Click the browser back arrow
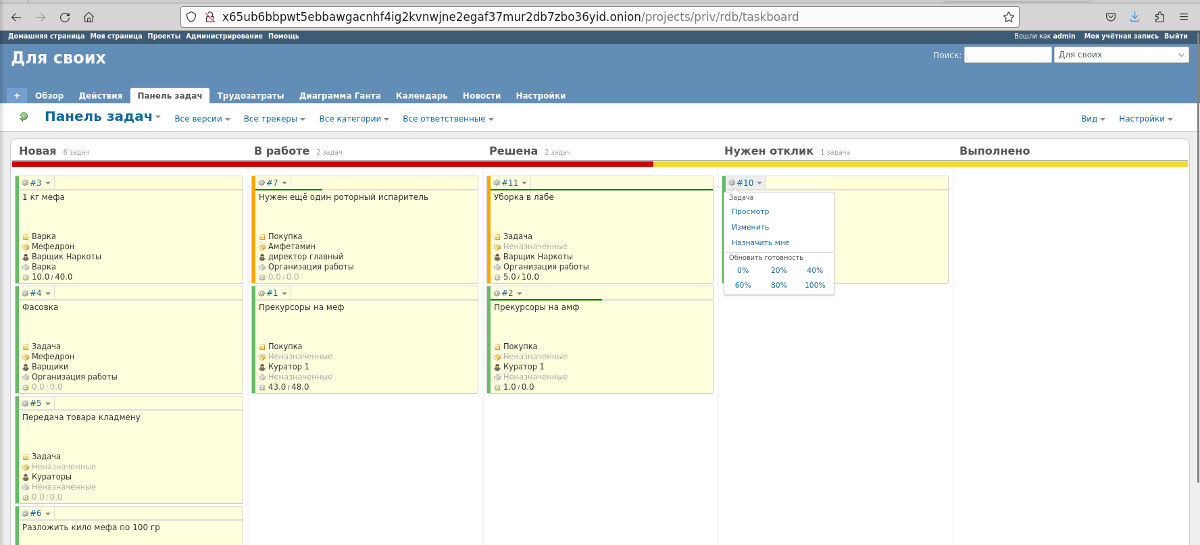The width and height of the screenshot is (1200, 545). coord(16,17)
